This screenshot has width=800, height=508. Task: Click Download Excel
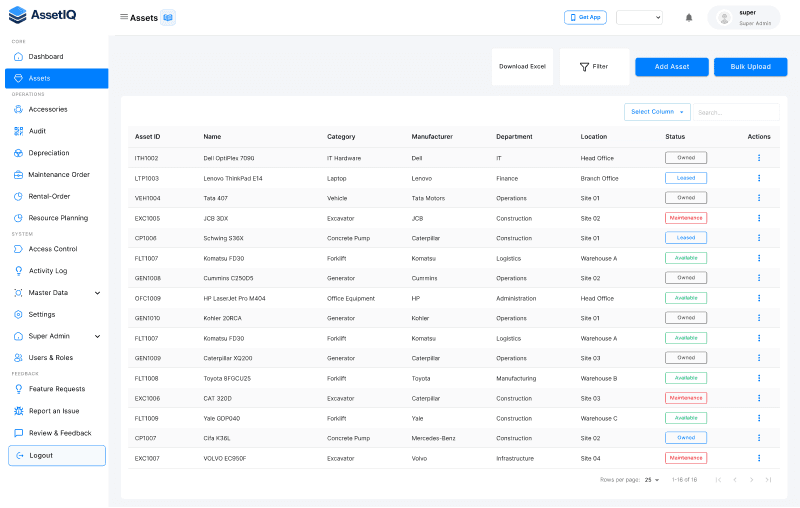(x=522, y=67)
